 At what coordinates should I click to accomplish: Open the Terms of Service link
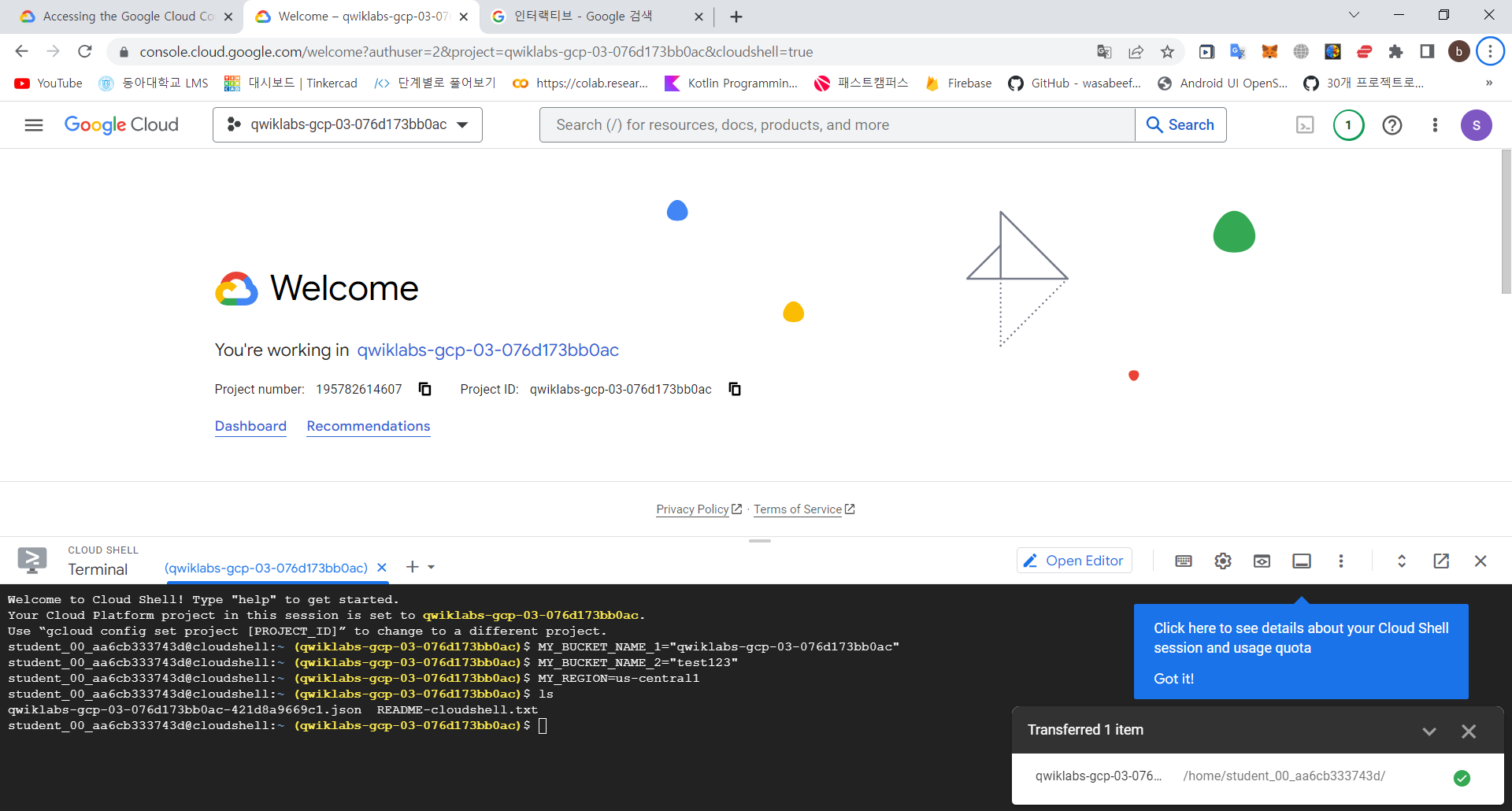(804, 509)
